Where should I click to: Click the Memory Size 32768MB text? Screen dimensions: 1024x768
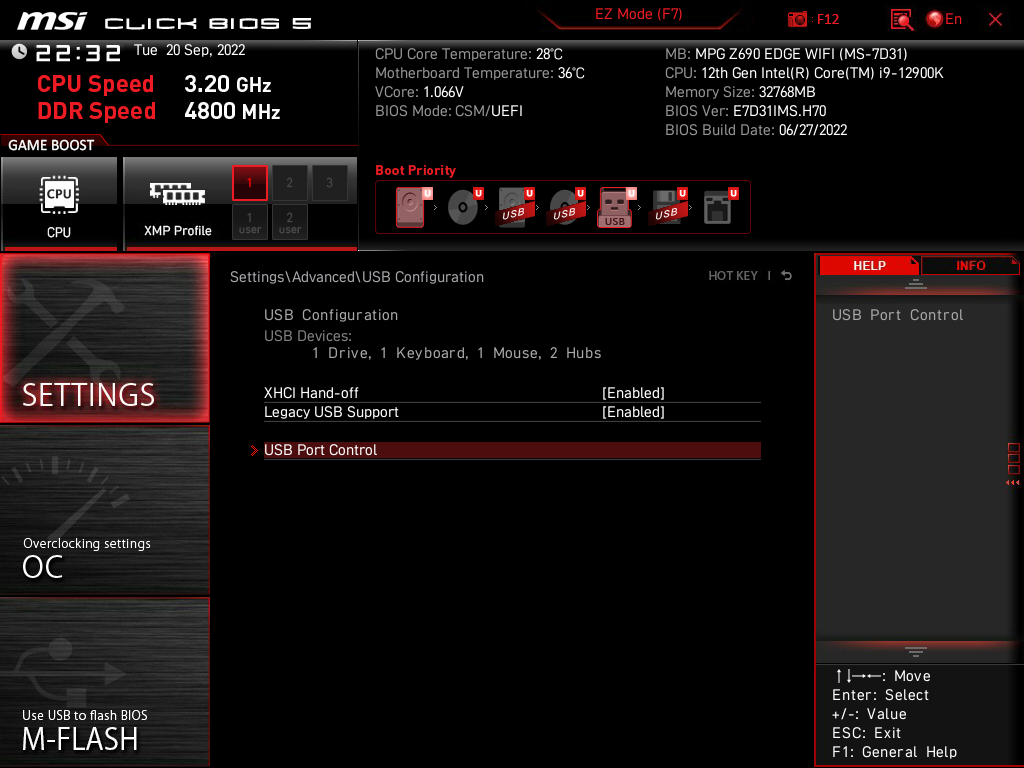pos(740,92)
